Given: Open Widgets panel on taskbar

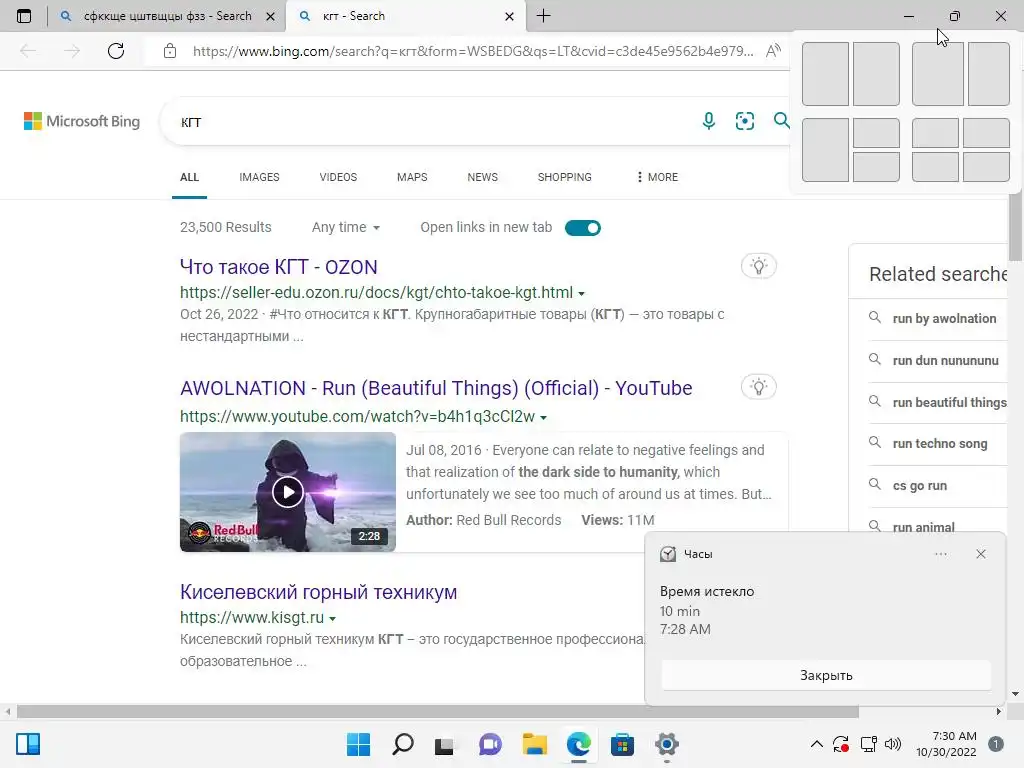Looking at the screenshot, I should pos(28,744).
